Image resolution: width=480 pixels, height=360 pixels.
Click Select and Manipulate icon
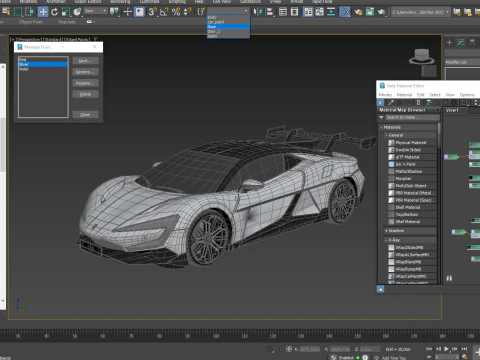(128, 12)
